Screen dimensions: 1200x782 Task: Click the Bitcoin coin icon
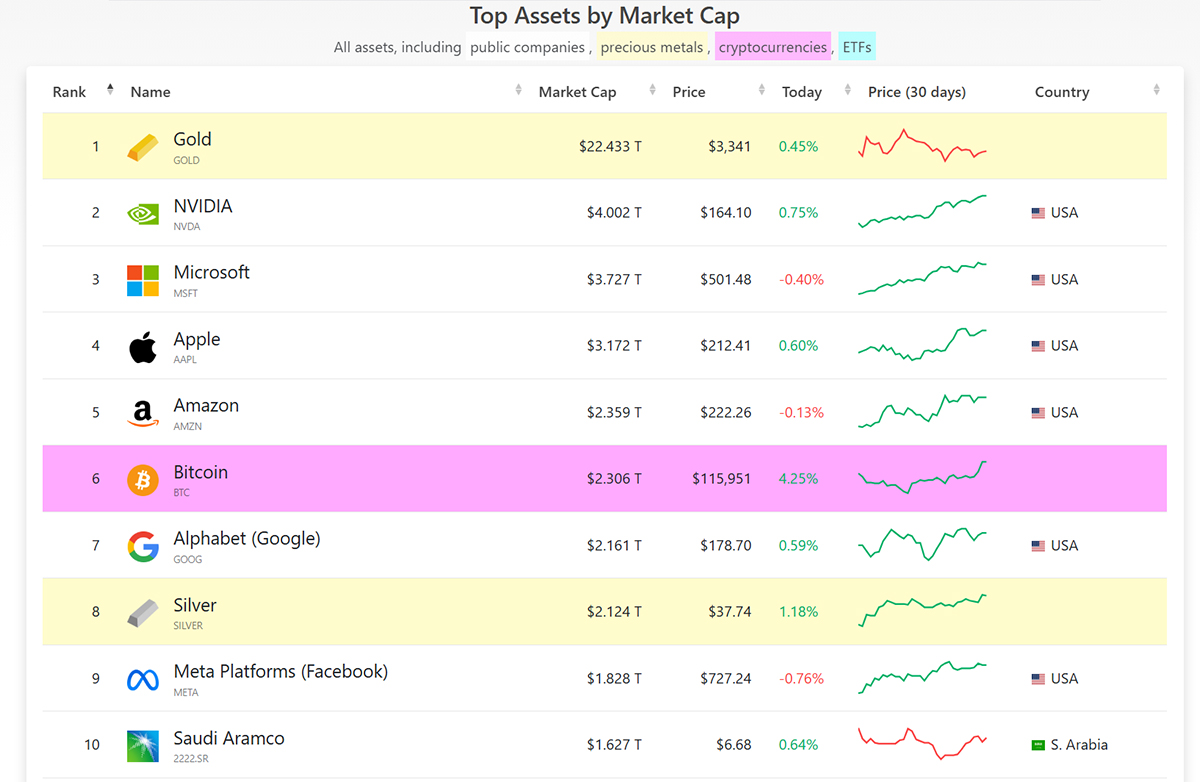coord(143,479)
